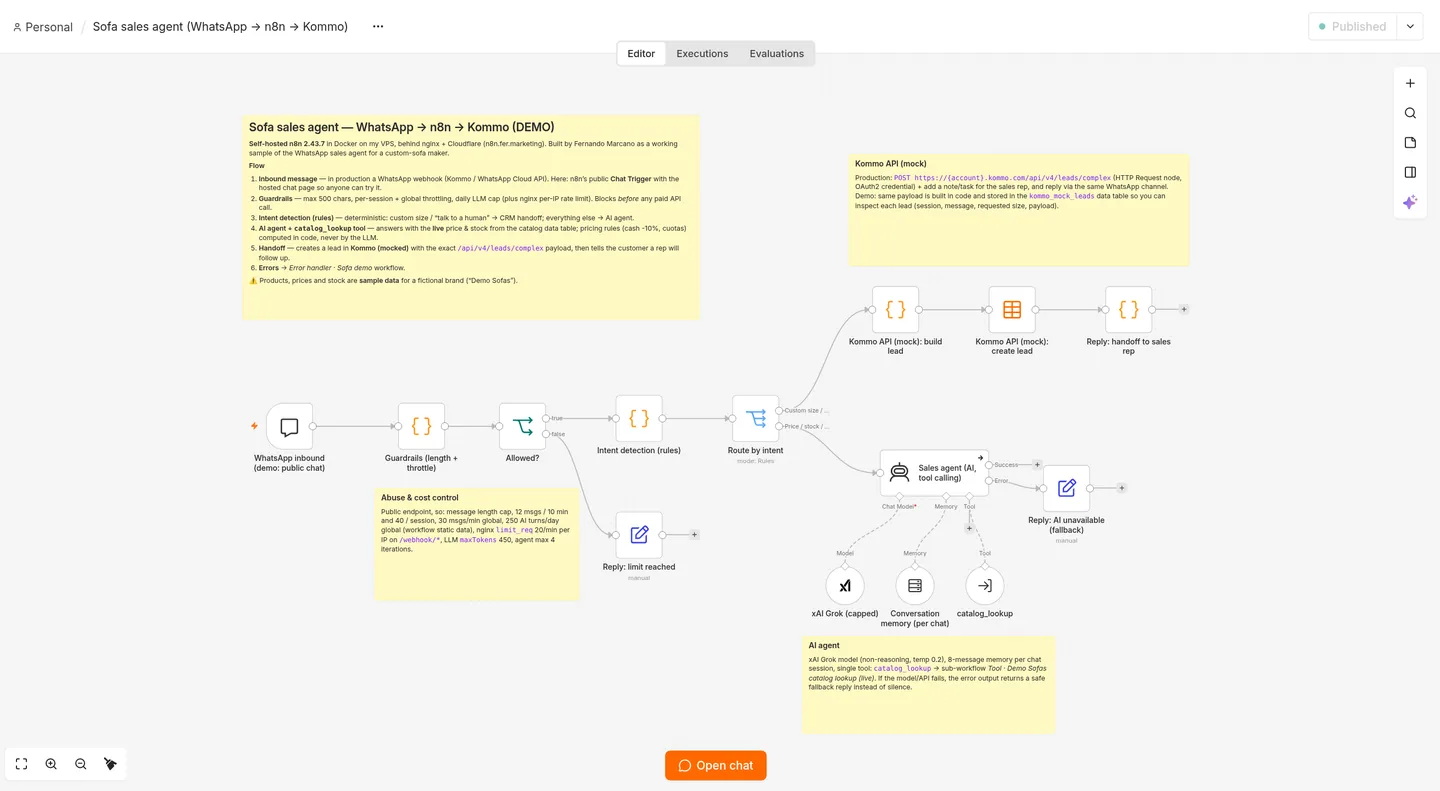The image size is (1440, 791).
Task: Select the Kommo API (mock) sticky note
Action: pyautogui.click(x=1019, y=210)
